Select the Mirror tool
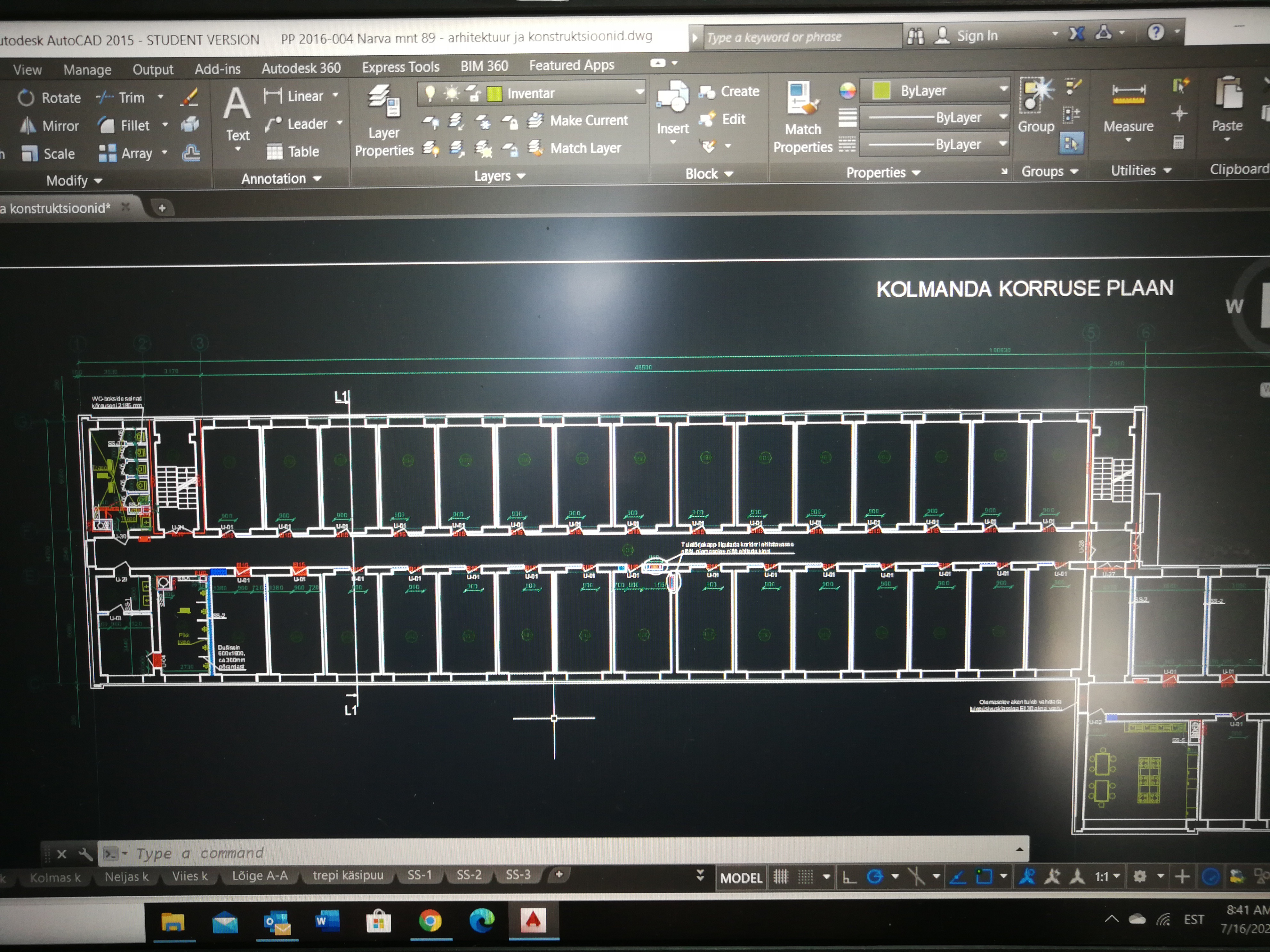 [49, 126]
